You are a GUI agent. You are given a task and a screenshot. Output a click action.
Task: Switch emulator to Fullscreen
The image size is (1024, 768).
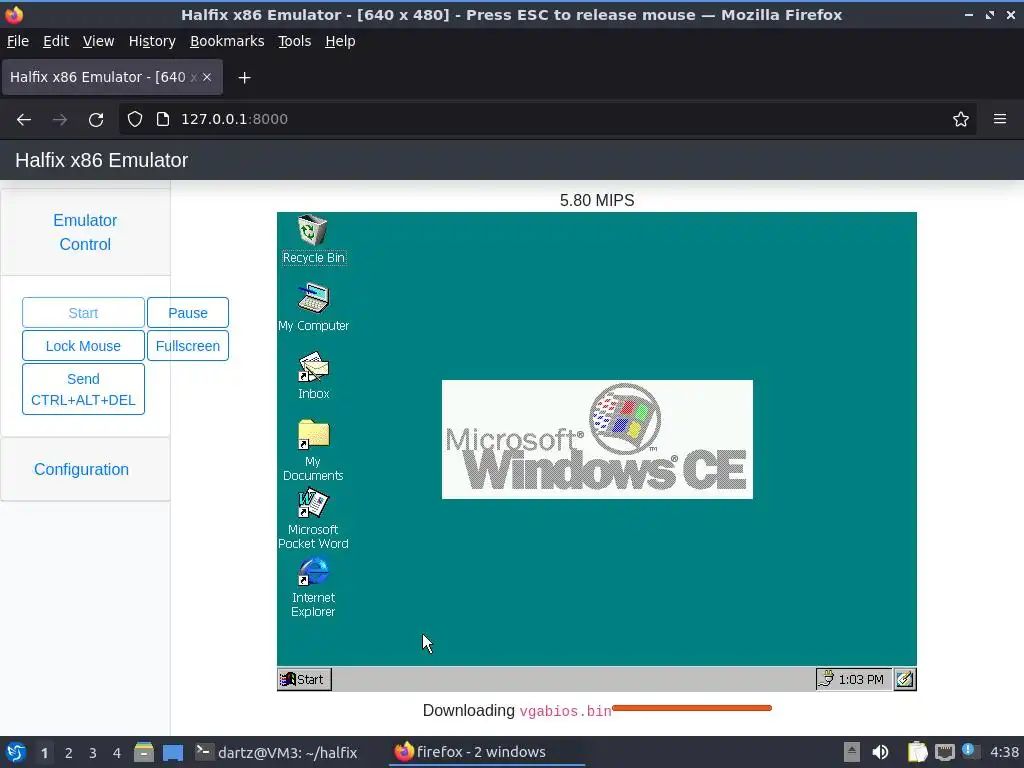point(187,346)
